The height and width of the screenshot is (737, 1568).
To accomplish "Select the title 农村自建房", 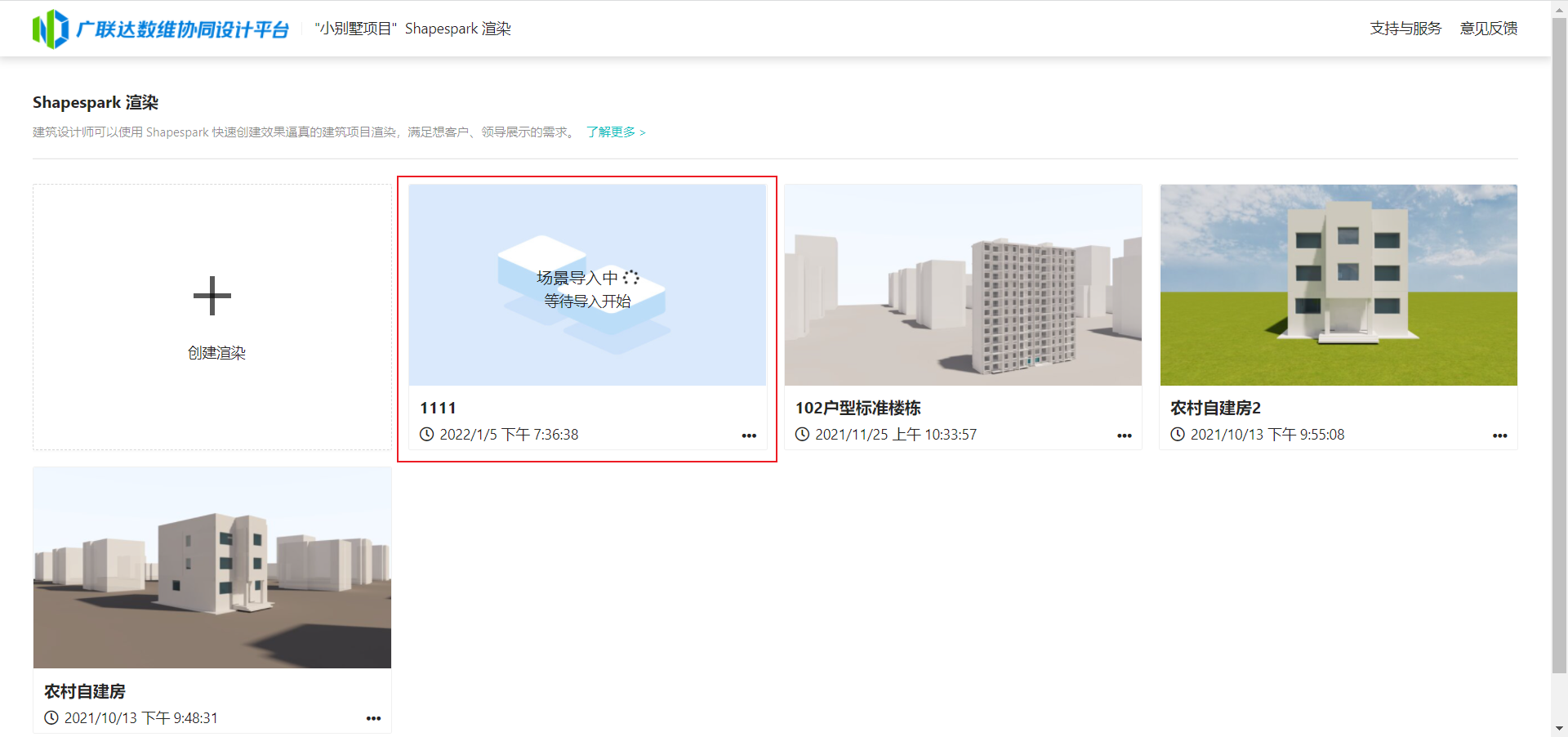I will tap(85, 691).
